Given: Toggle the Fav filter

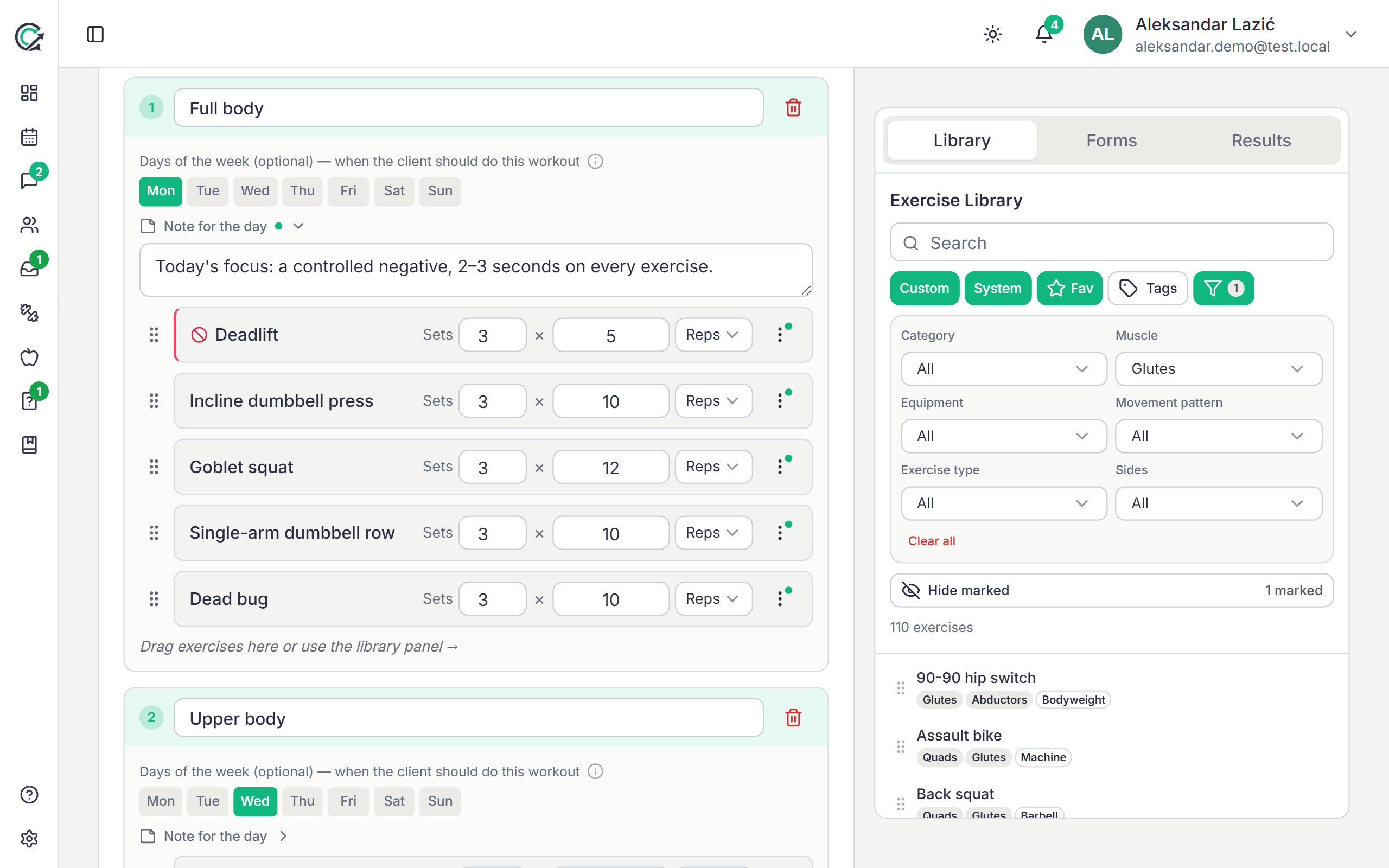Looking at the screenshot, I should click(x=1069, y=288).
